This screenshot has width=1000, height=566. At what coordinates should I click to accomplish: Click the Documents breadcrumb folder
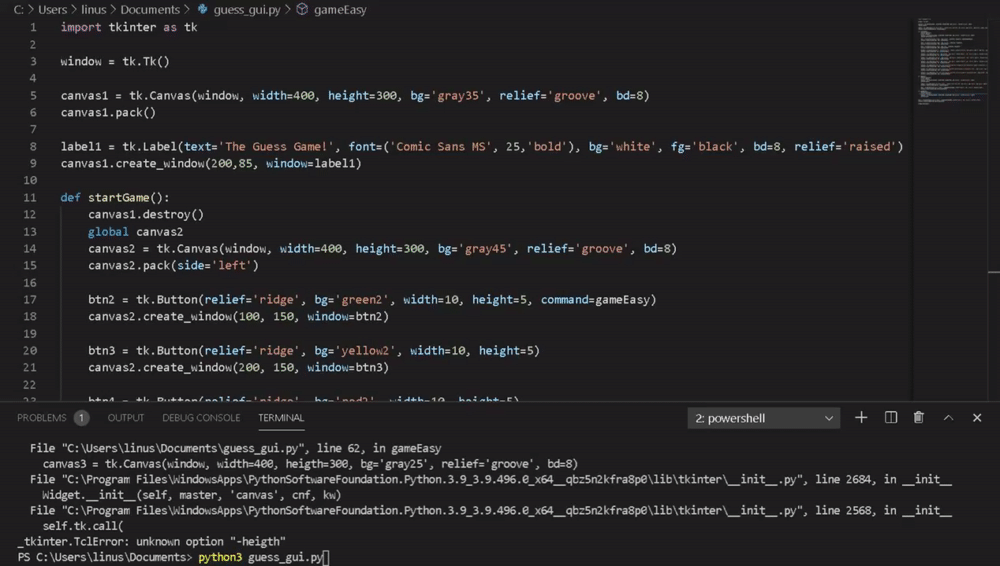[150, 10]
